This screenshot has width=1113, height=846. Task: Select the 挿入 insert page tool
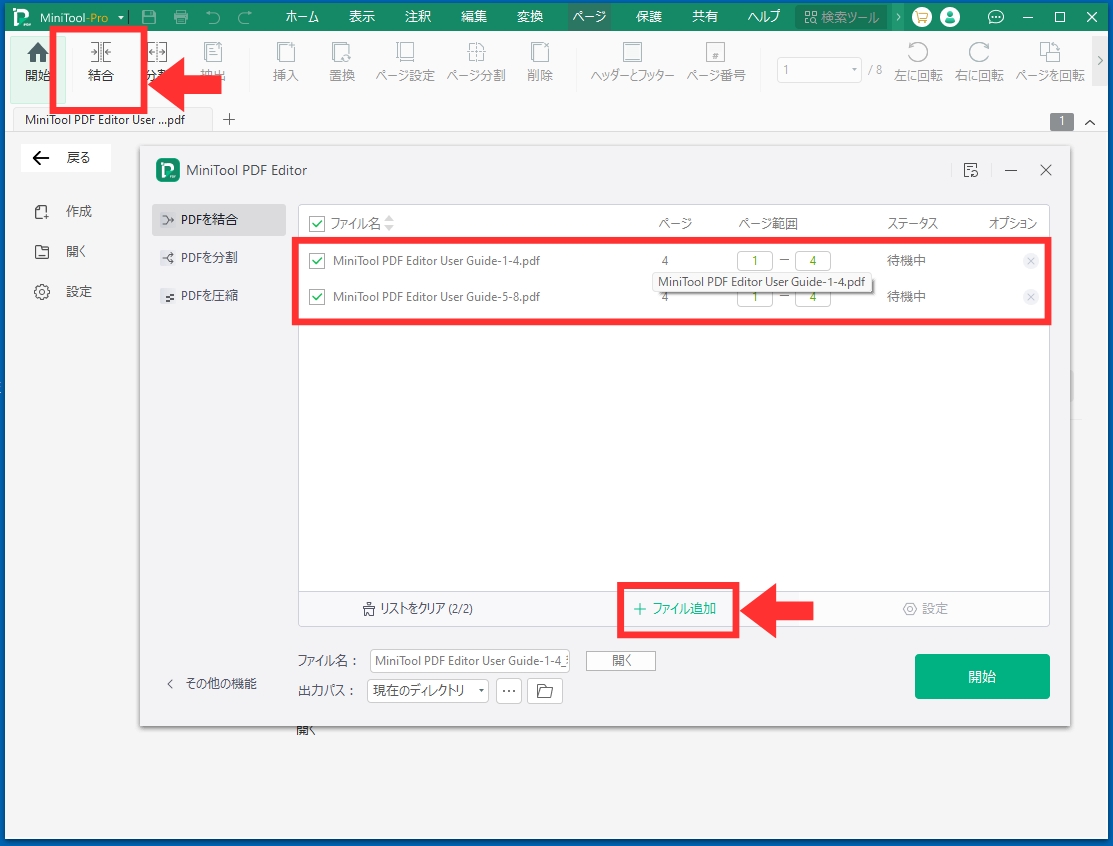(285, 62)
